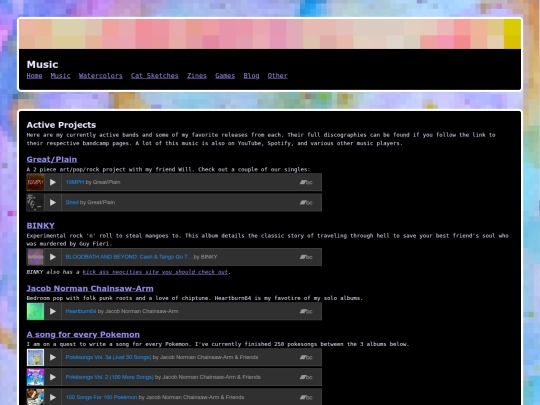This screenshot has height=405, width=540.
Task: Play 100 Songs For 100 Pokémon
Action: [53, 397]
